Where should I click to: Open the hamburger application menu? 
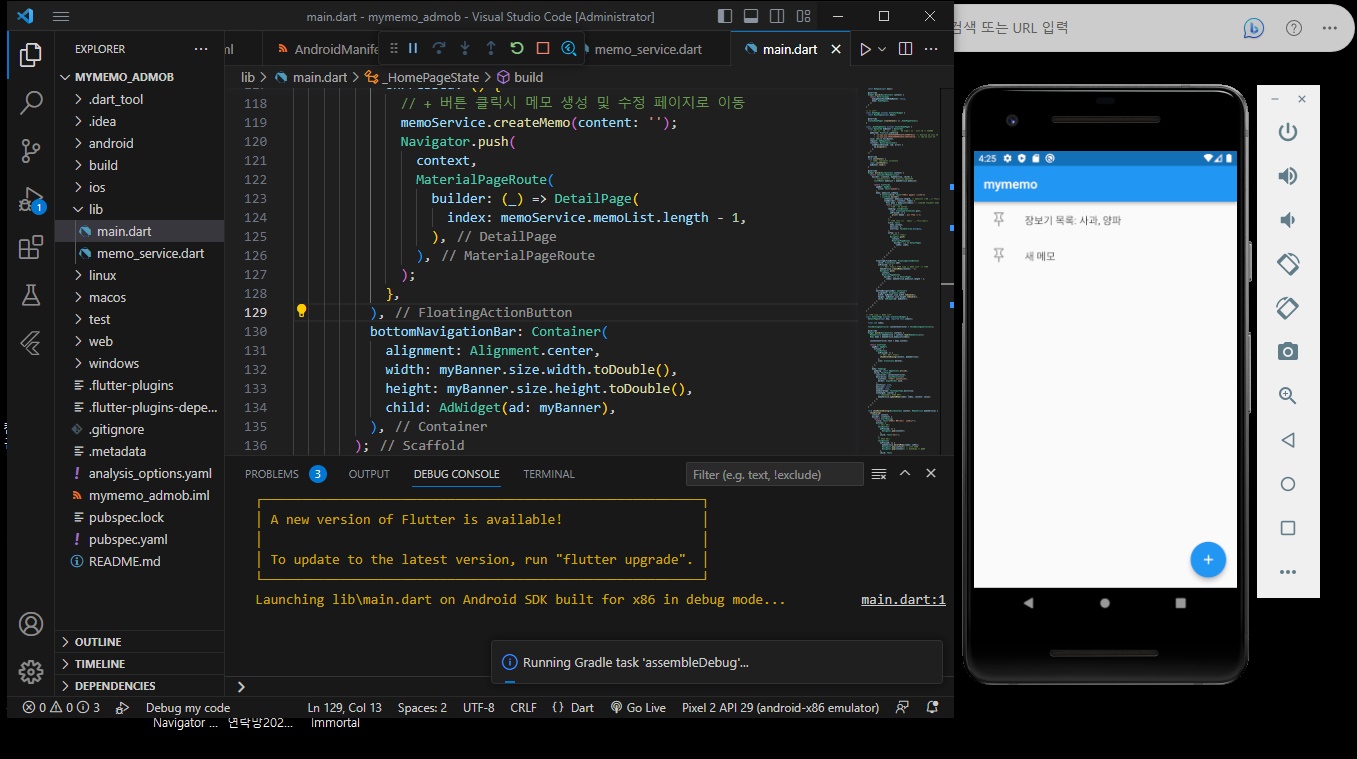pyautogui.click(x=61, y=16)
